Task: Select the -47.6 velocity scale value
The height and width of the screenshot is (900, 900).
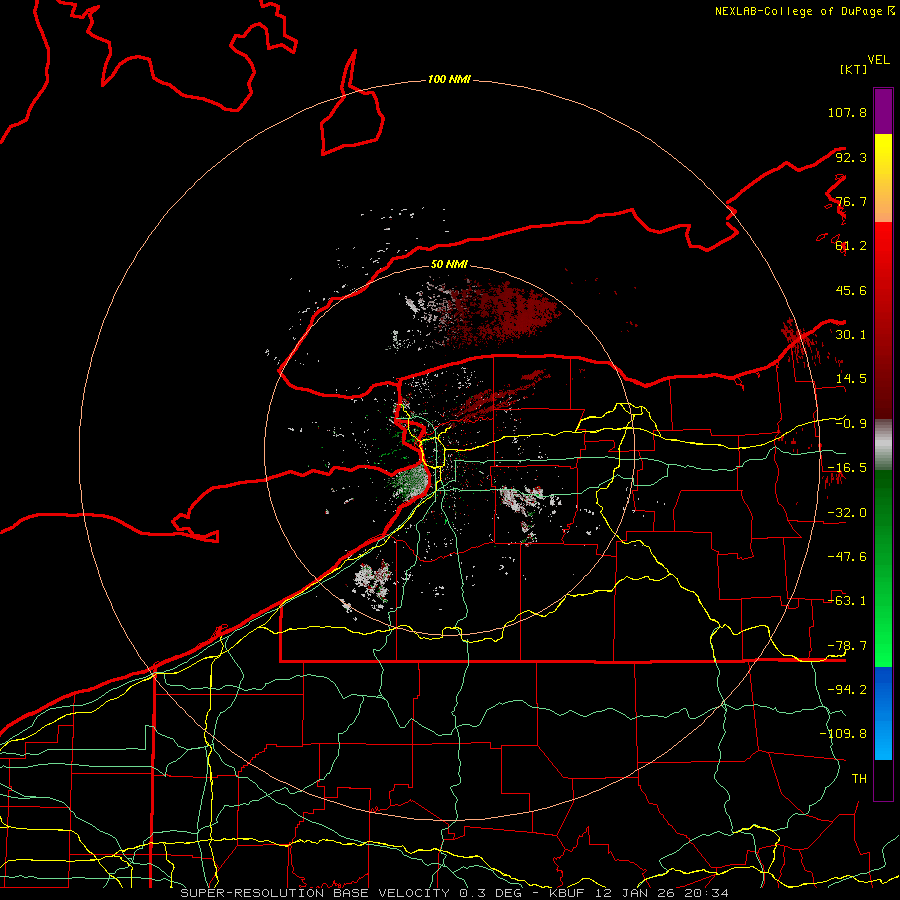Action: click(847, 557)
